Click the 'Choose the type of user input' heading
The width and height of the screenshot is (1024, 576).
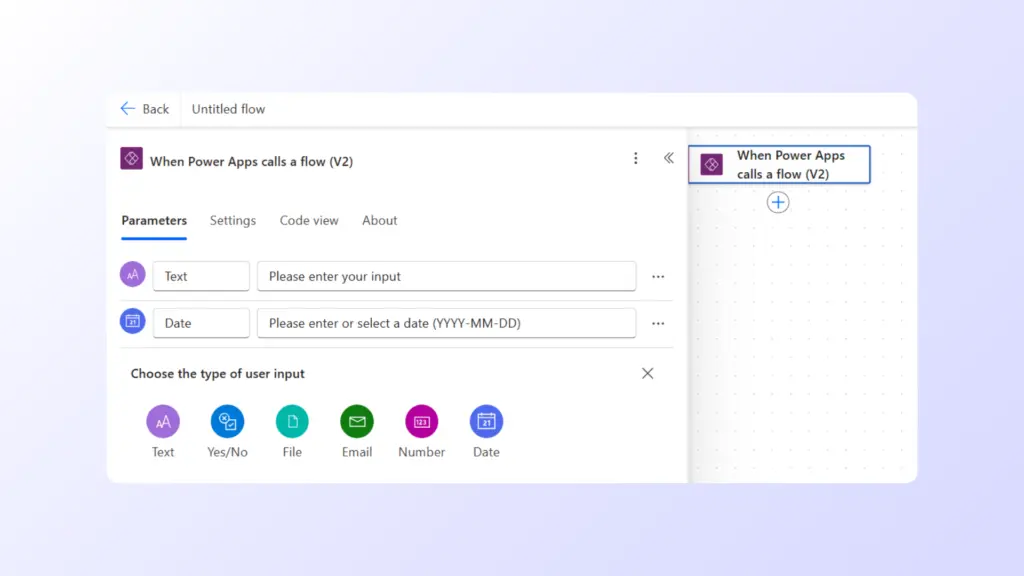[217, 374]
